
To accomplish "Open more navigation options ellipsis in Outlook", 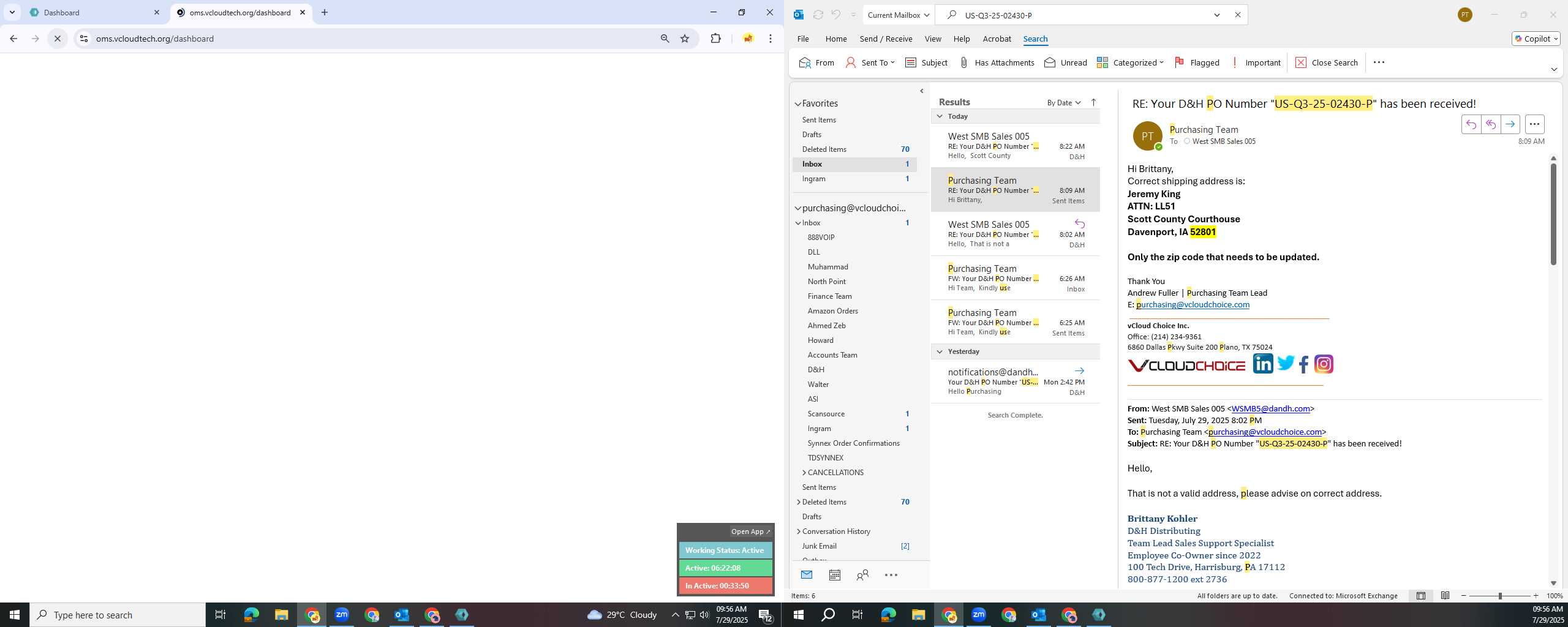I will (x=891, y=575).
